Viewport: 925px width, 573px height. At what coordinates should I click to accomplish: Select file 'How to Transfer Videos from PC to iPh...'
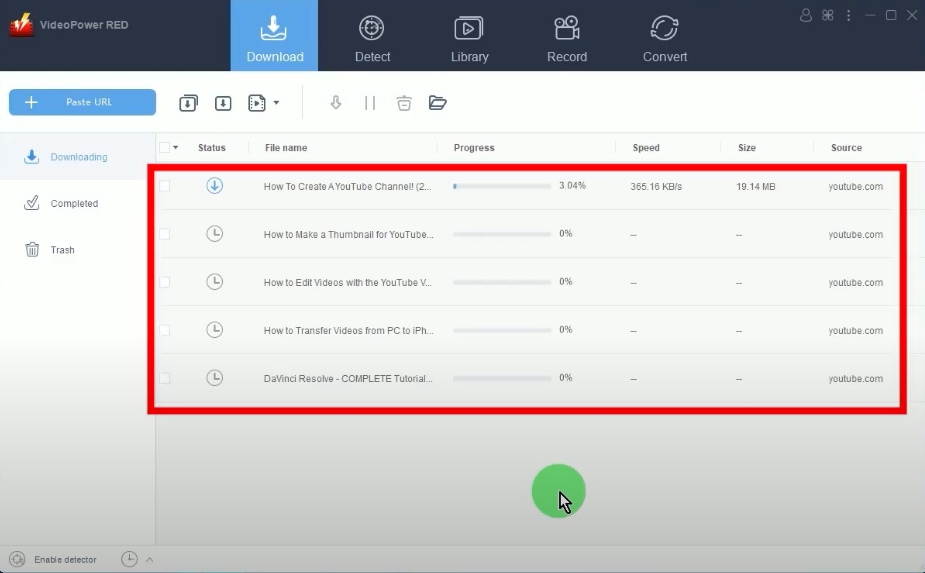click(x=349, y=330)
